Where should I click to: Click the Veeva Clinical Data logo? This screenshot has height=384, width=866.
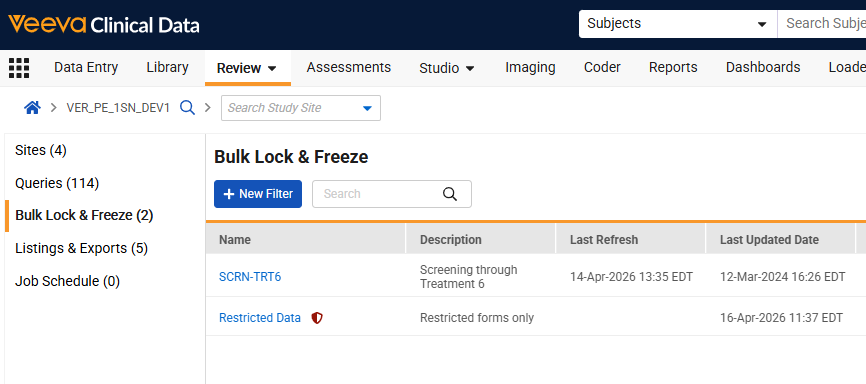104,25
